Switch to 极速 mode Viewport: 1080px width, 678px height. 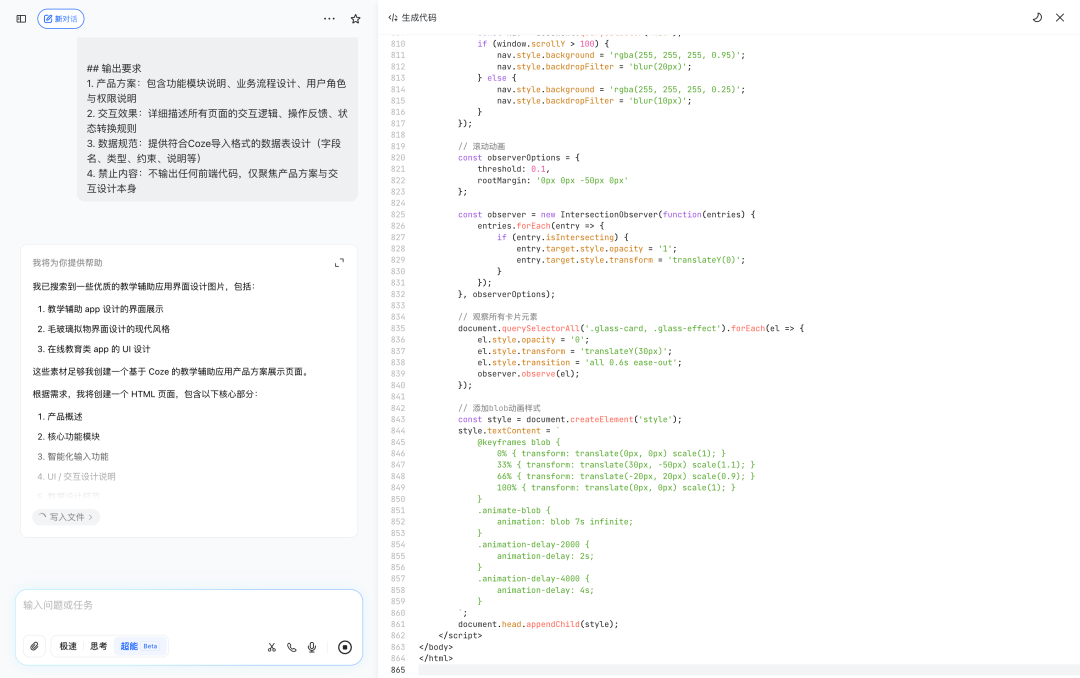click(x=66, y=646)
